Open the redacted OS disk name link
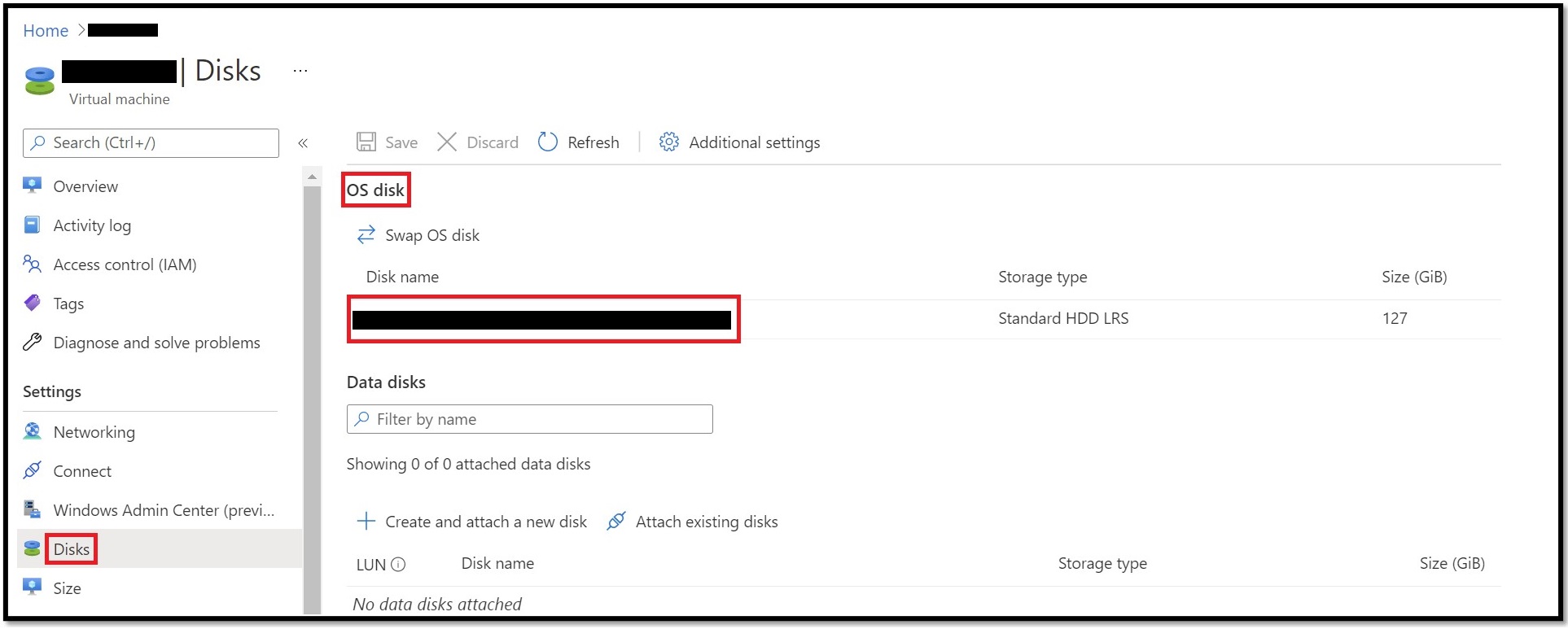This screenshot has height=629, width=1568. [541, 320]
